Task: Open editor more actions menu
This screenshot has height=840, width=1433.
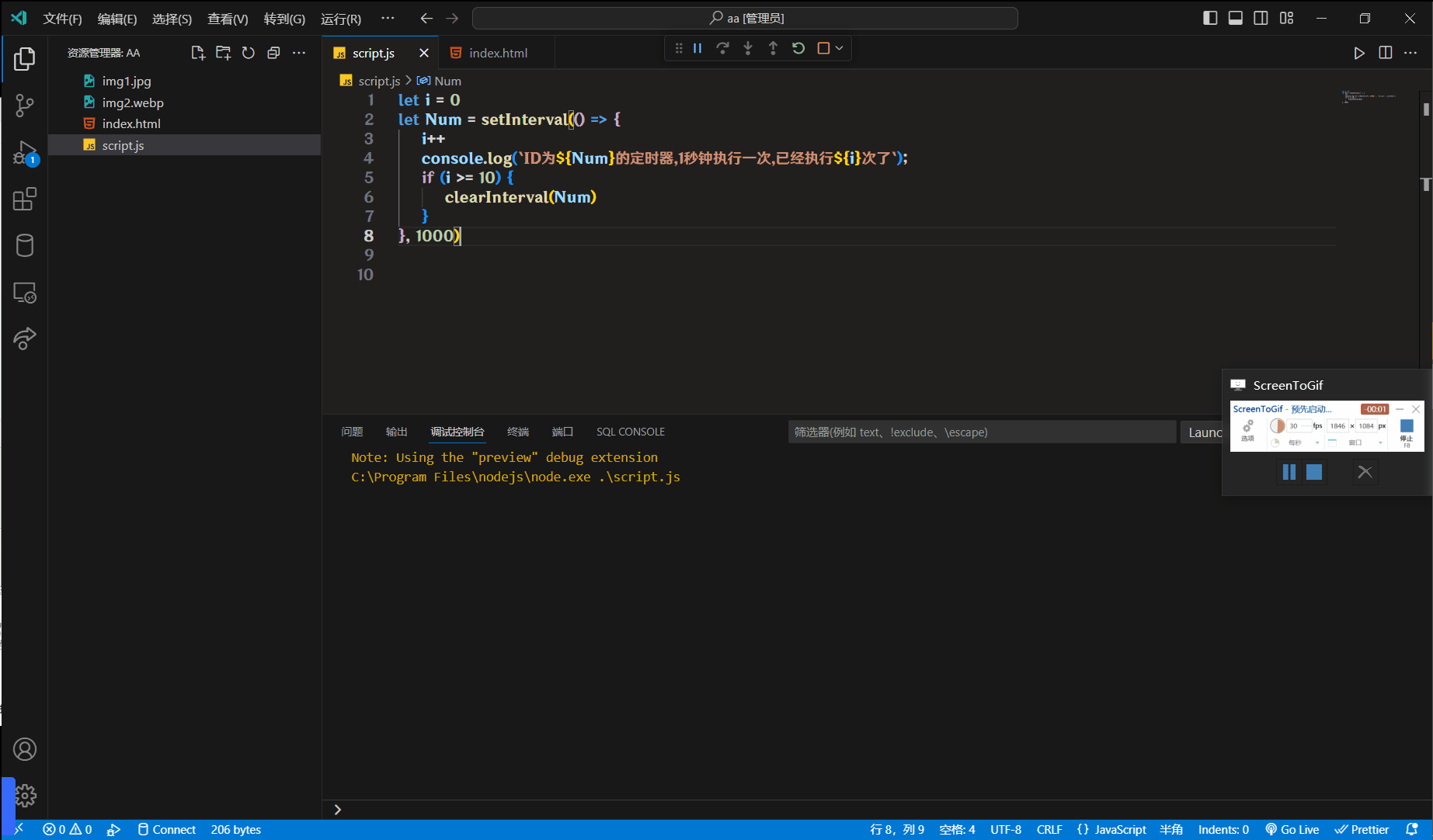Action: tap(1410, 53)
